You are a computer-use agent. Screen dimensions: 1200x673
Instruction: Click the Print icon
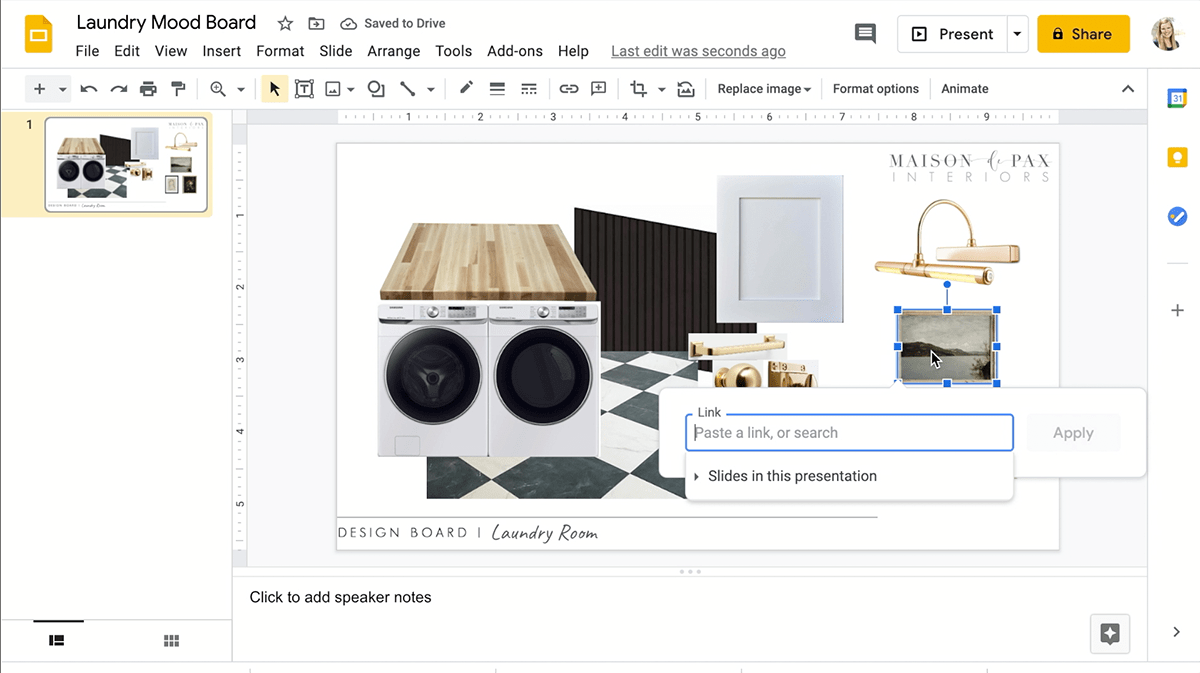[x=148, y=89]
